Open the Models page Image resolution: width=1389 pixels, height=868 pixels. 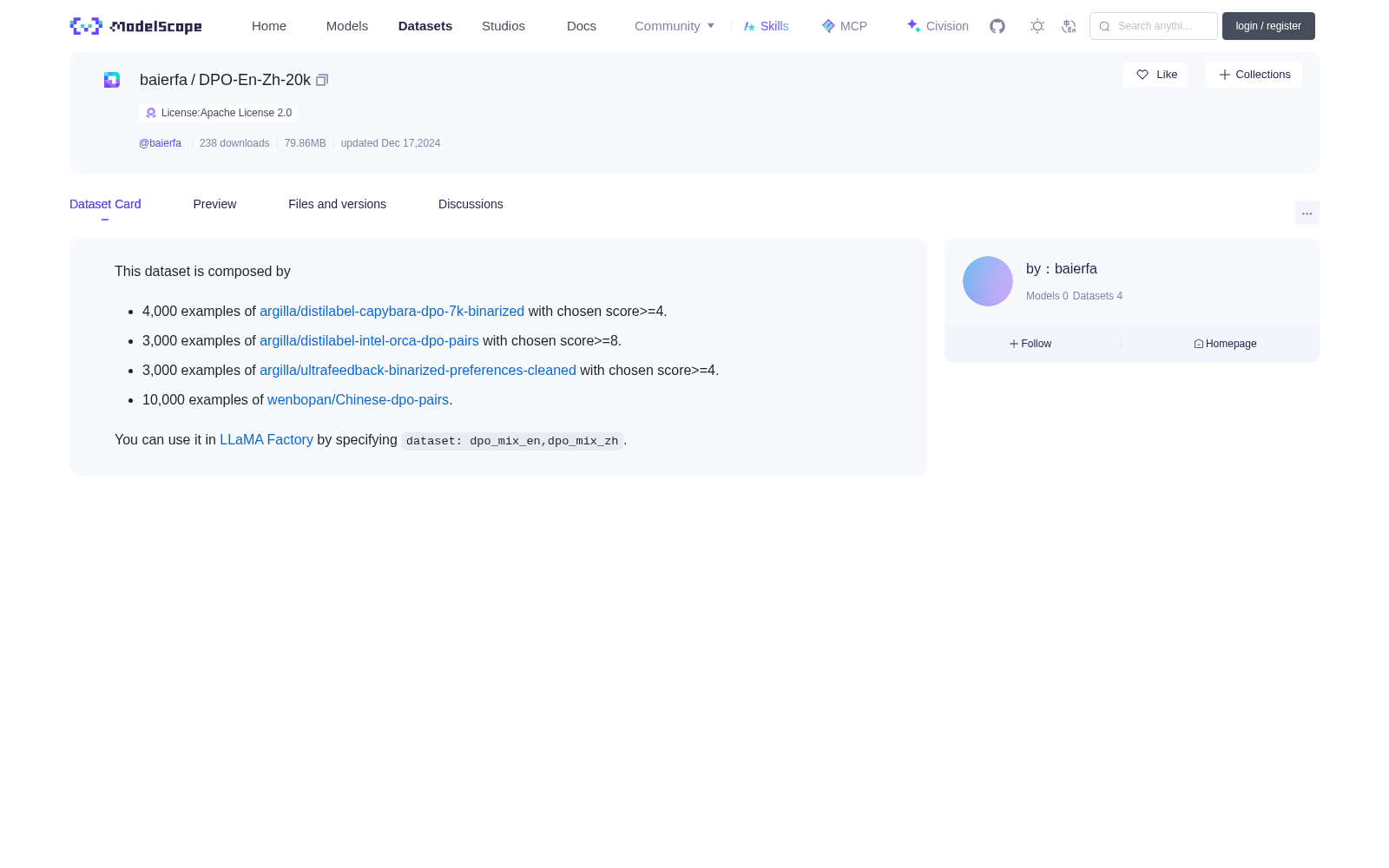[347, 26]
